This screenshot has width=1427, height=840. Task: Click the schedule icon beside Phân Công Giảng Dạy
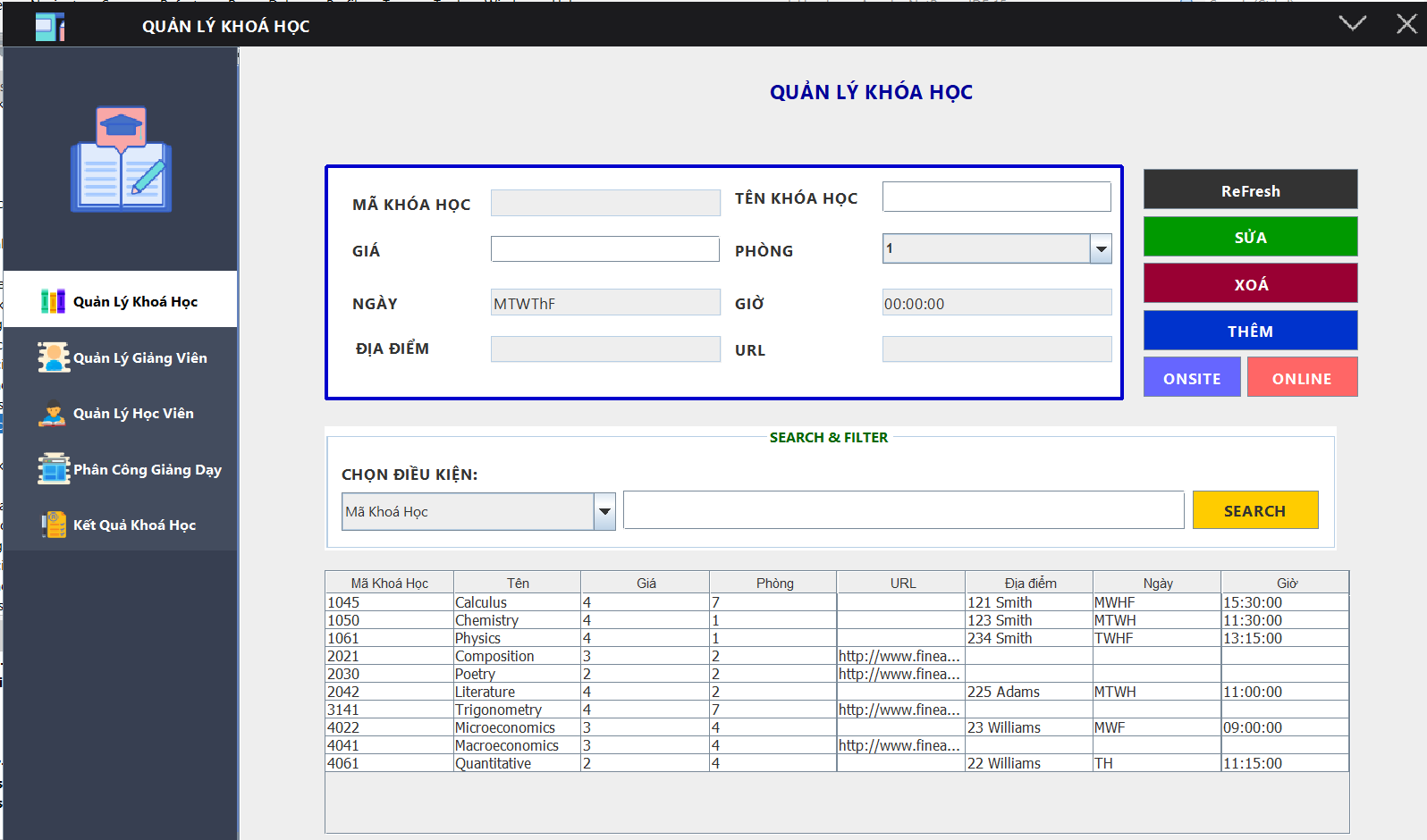pyautogui.click(x=53, y=469)
